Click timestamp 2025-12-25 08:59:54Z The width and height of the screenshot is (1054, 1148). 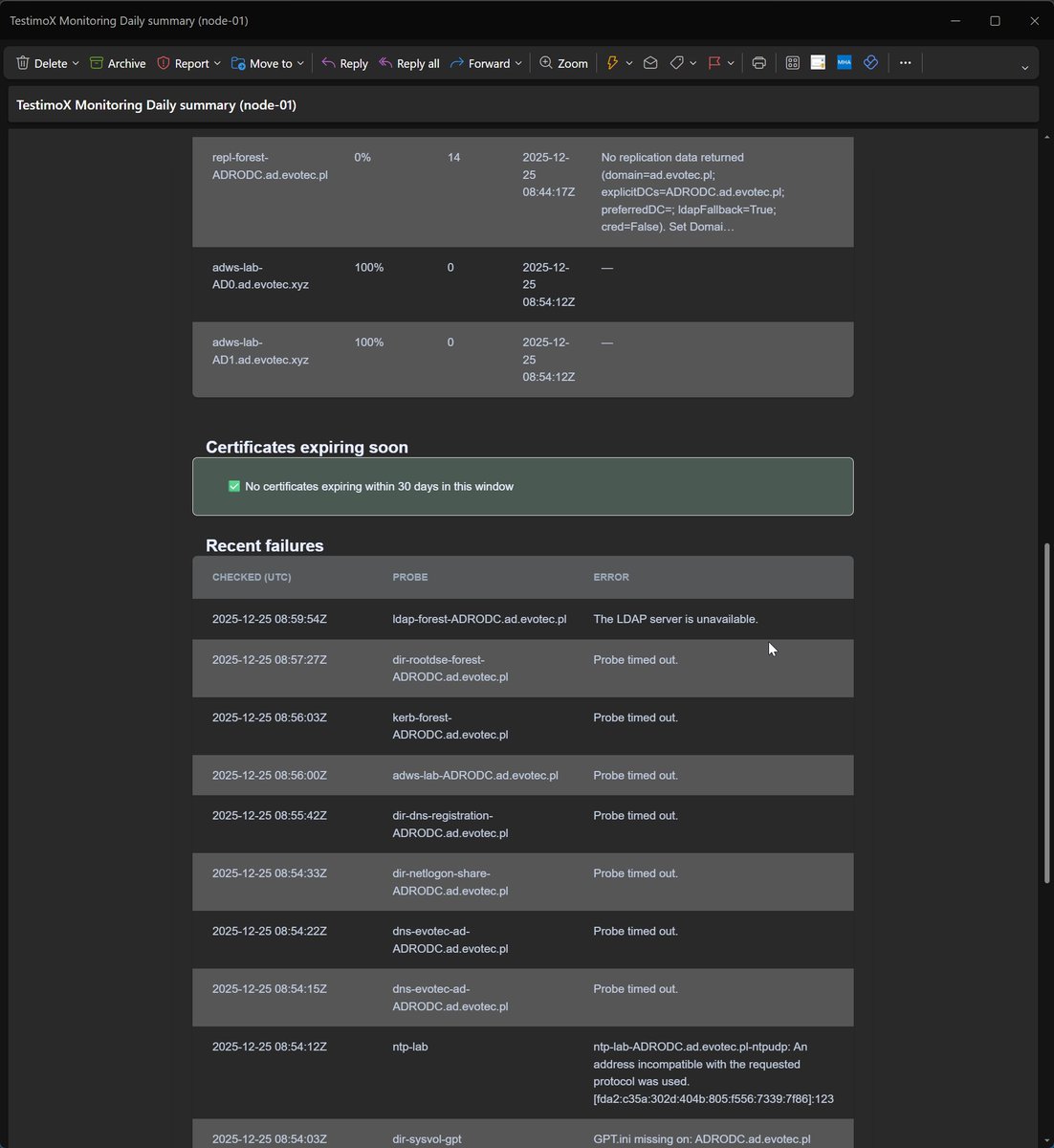pyautogui.click(x=270, y=619)
